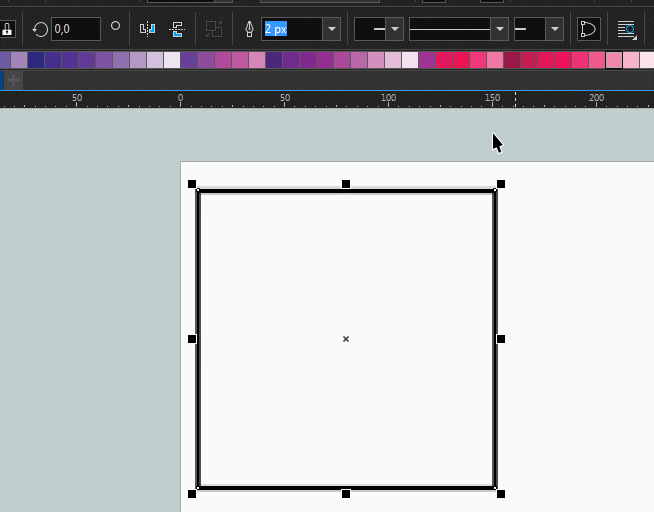The width and height of the screenshot is (654, 512).
Task: Open the outline width dropdown arrow
Action: (x=331, y=29)
